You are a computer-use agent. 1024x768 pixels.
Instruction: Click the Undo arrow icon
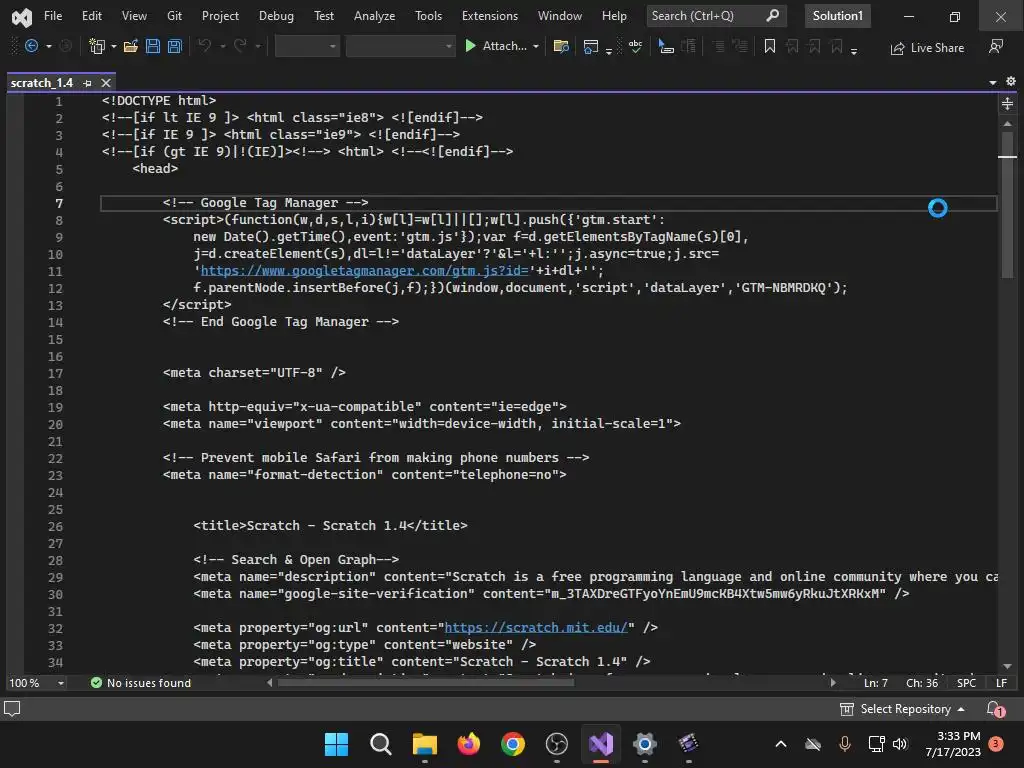tap(204, 46)
